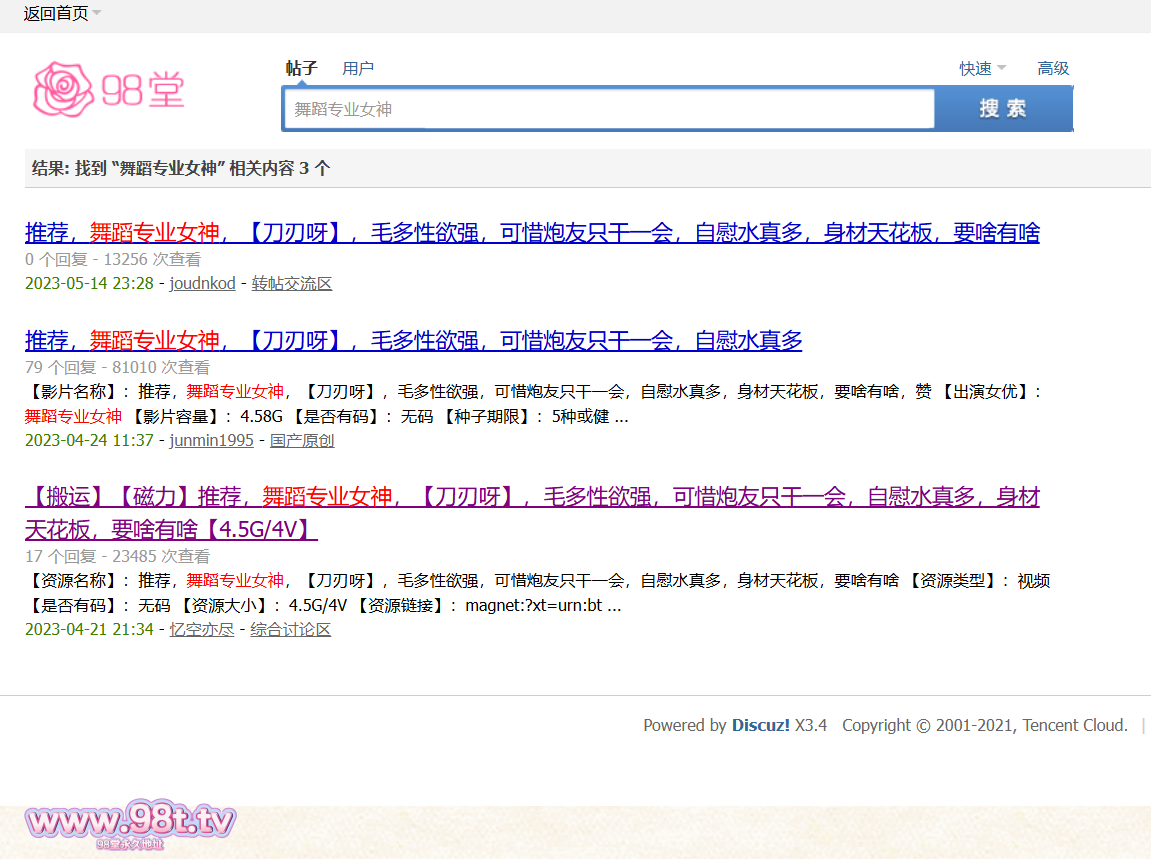This screenshot has height=859, width=1151.
Task: Go to the 转帖交流区 forum section
Action: point(292,284)
